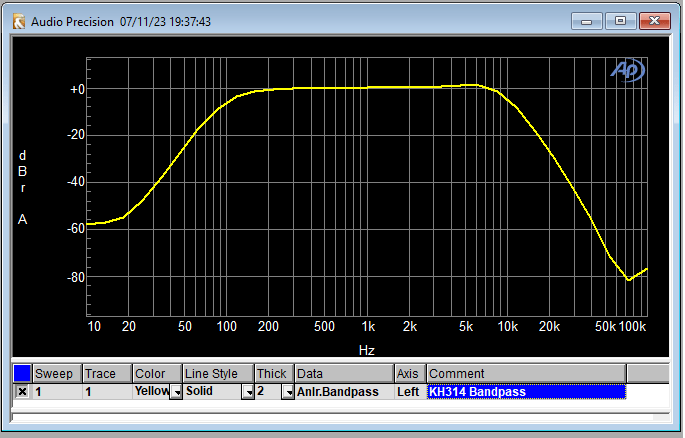Click the Thick column header
Image resolution: width=685 pixels, height=438 pixels.
point(274,374)
